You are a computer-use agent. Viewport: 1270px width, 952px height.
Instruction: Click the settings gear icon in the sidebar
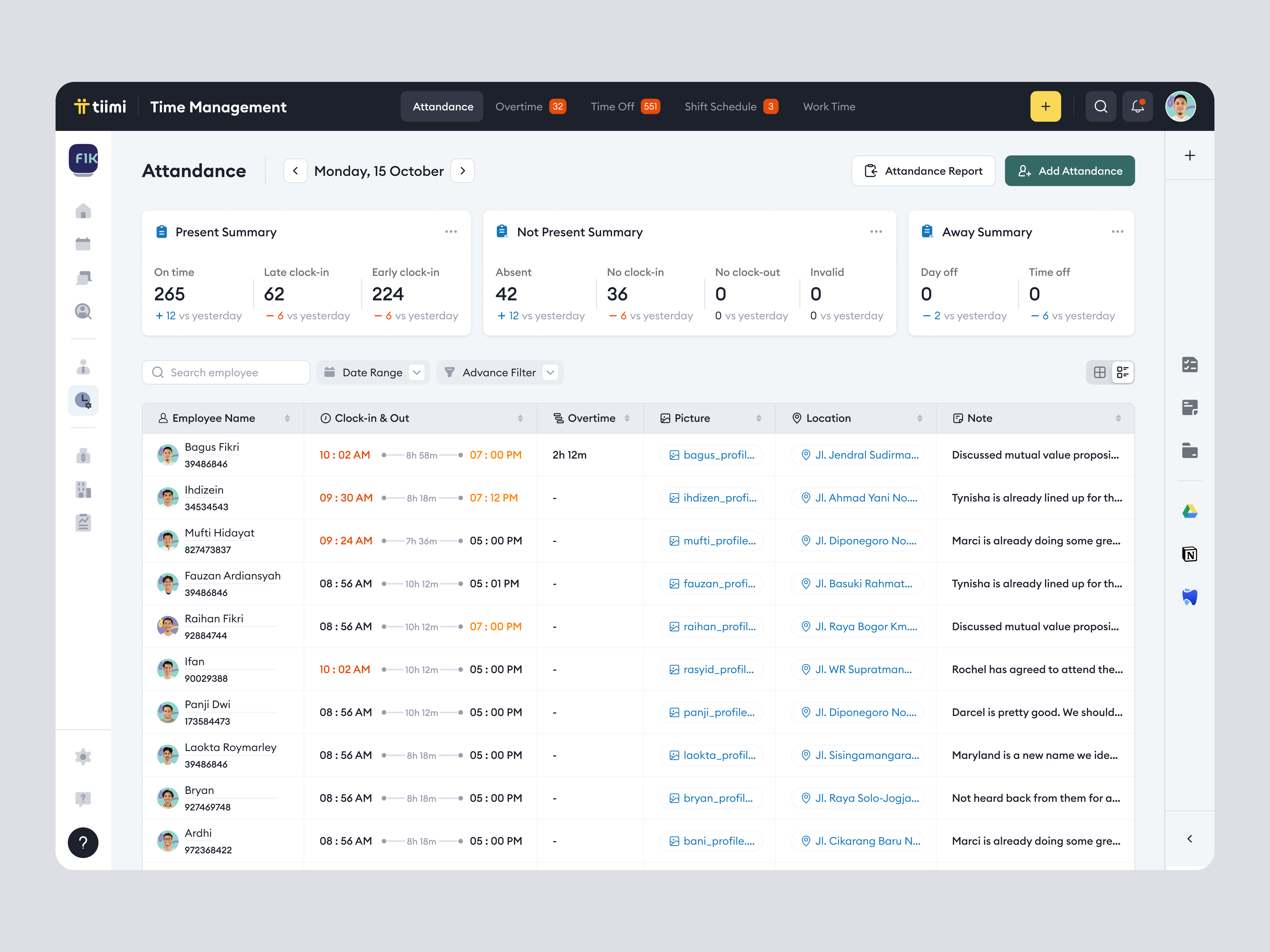83,756
